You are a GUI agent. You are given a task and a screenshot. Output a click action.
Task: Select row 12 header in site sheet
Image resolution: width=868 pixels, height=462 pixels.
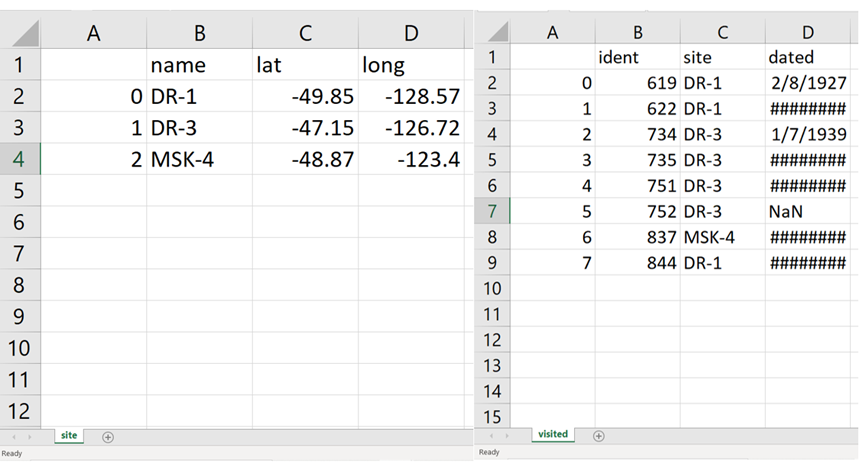(20, 412)
